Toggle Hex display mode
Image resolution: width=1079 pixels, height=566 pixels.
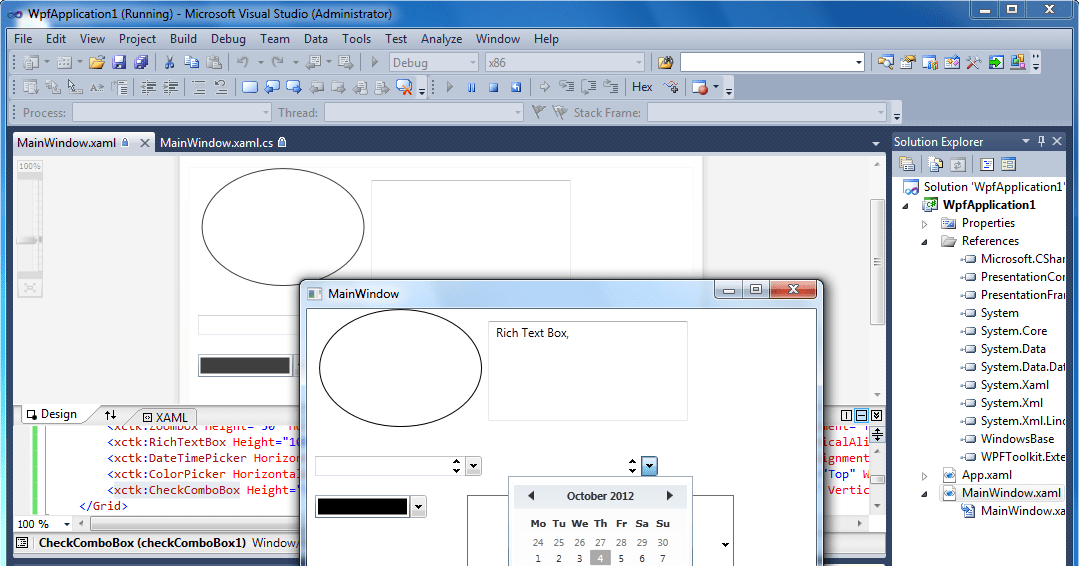pos(642,87)
